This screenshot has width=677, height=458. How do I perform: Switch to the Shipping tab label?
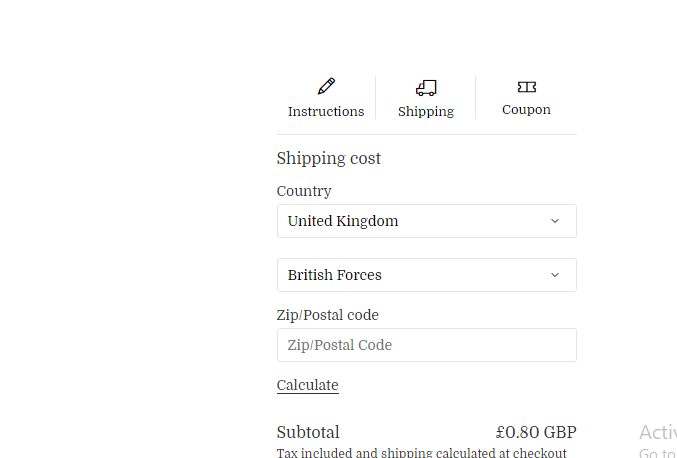tap(426, 112)
